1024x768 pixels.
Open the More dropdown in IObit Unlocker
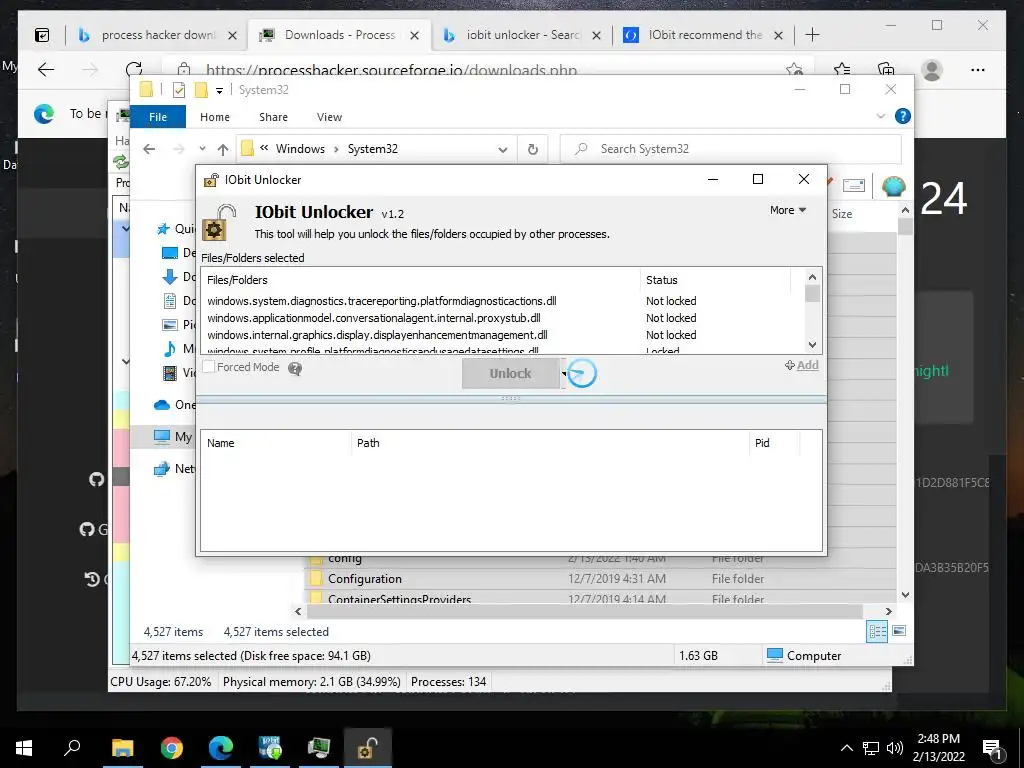coord(788,210)
